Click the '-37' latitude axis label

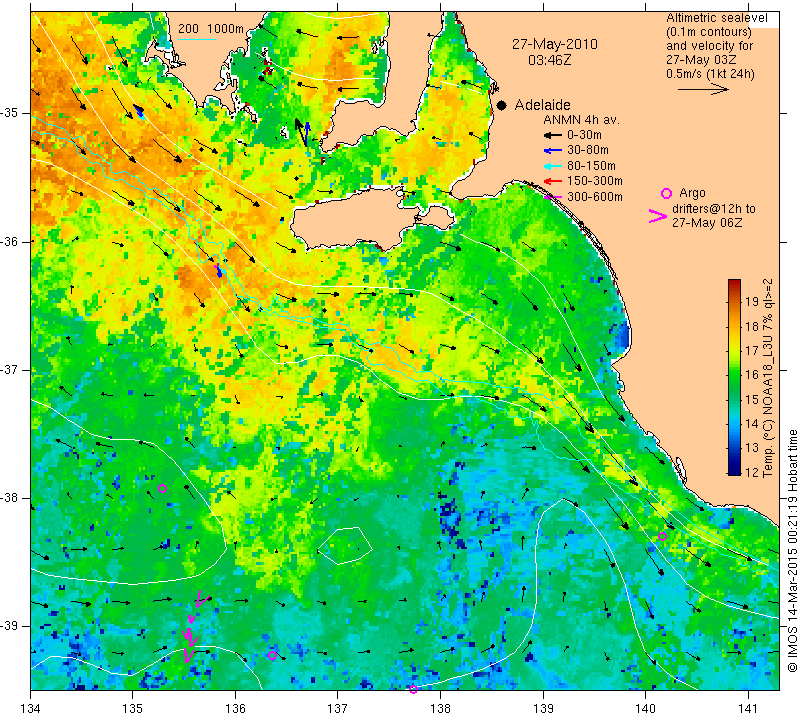(10, 369)
